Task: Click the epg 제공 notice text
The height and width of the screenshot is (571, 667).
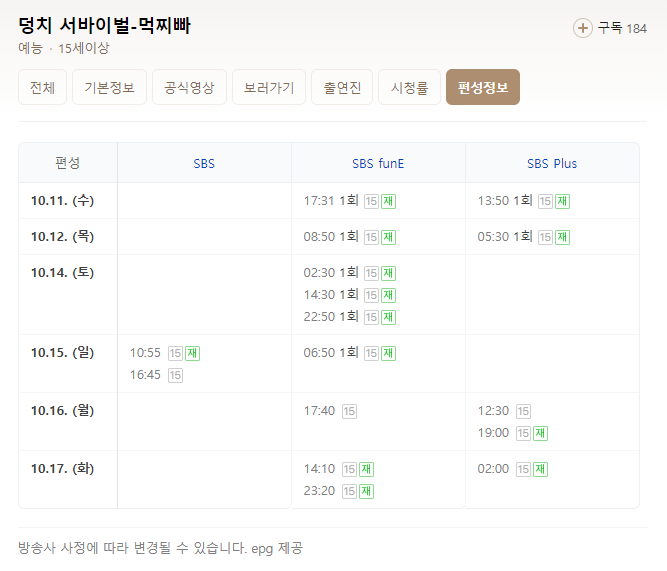Action: 277,548
